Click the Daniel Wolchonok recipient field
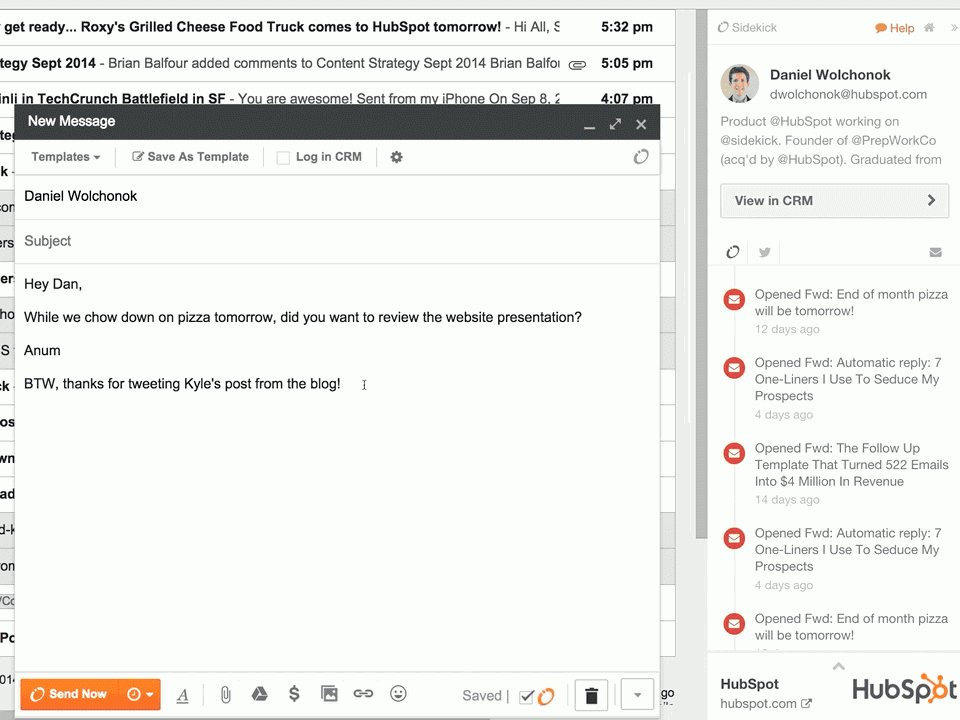The height and width of the screenshot is (720, 960). [x=337, y=197]
